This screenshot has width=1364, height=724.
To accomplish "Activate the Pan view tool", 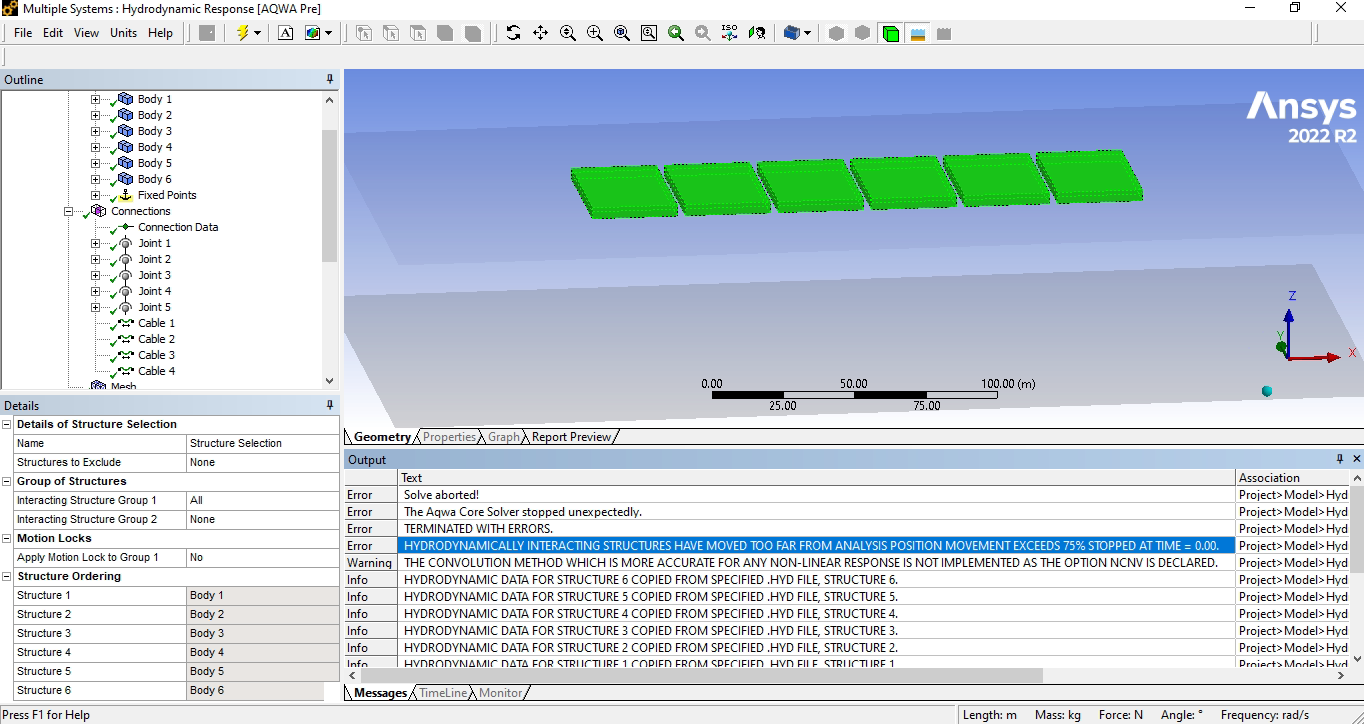I will [540, 33].
